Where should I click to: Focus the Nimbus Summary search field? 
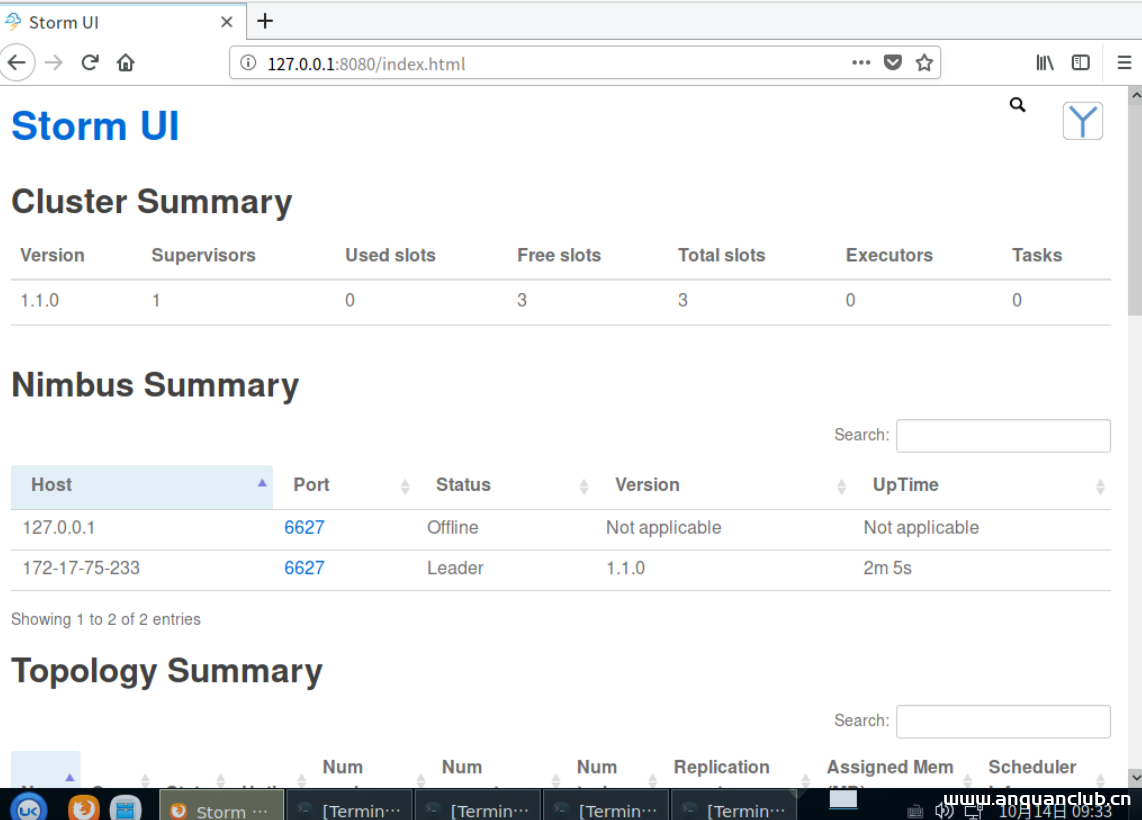pyautogui.click(x=1002, y=436)
